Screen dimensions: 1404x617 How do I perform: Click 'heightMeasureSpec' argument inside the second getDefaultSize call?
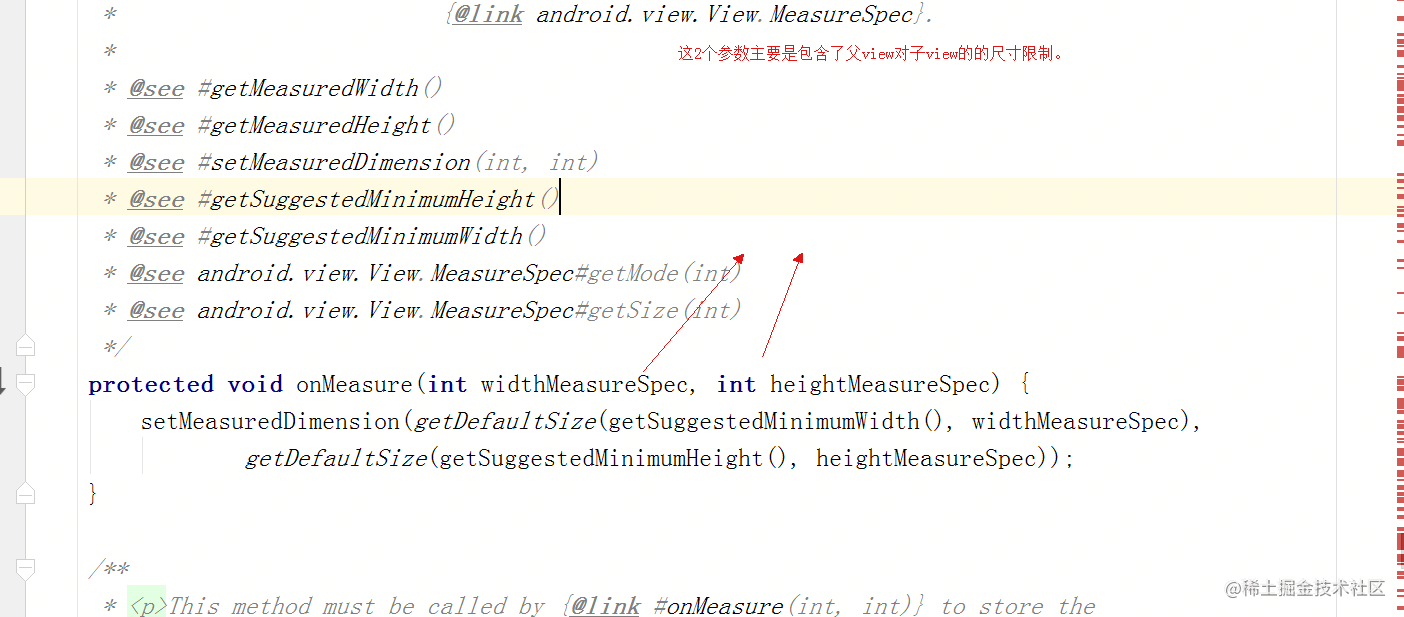click(927, 458)
